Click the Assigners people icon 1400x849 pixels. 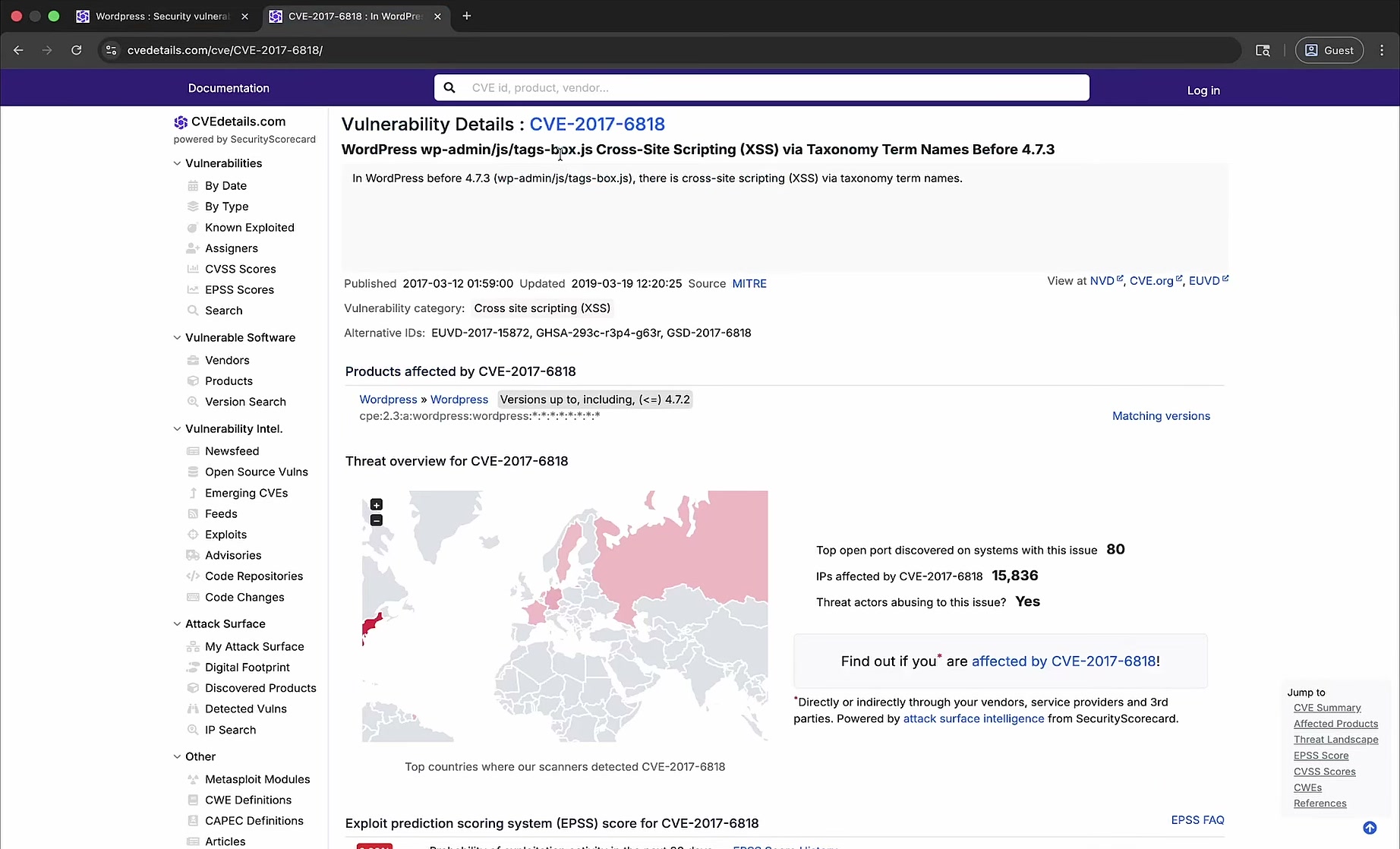click(193, 248)
